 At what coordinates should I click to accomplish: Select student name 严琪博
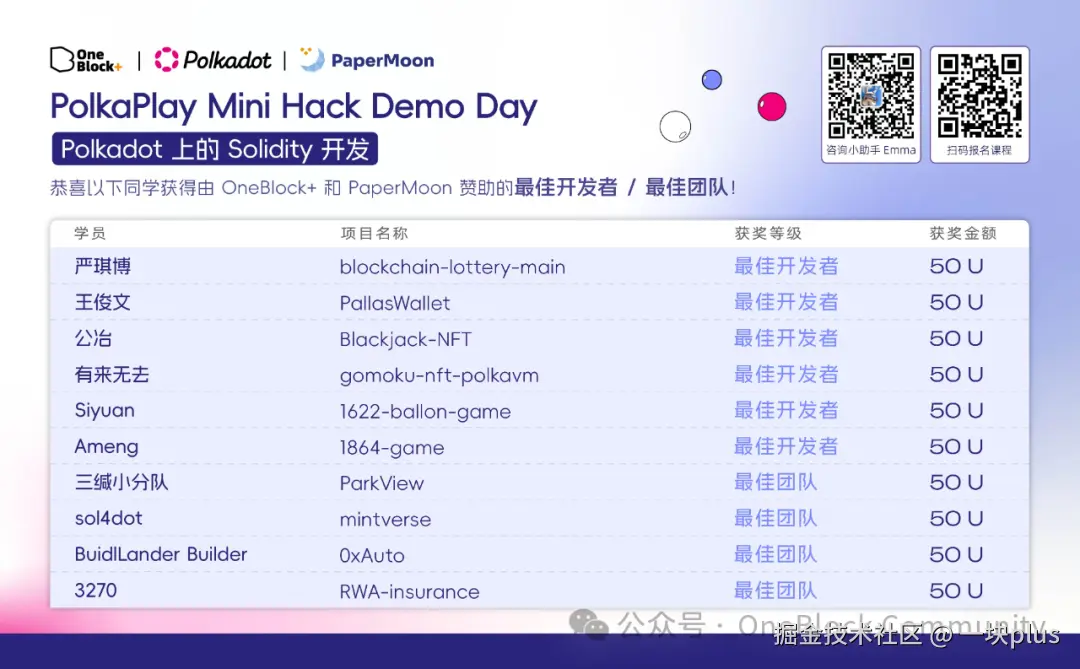pyautogui.click(x=103, y=266)
